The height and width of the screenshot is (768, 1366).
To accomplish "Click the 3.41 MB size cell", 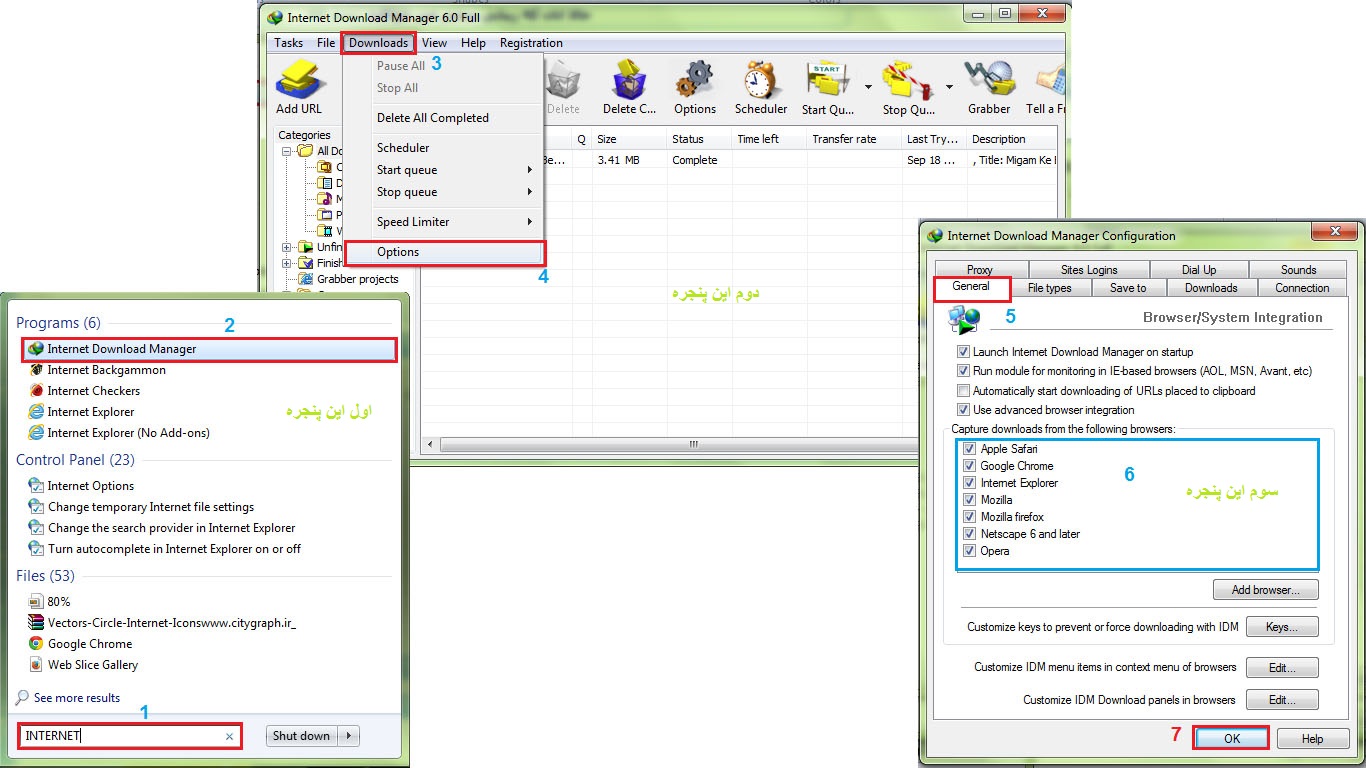I will 618,160.
